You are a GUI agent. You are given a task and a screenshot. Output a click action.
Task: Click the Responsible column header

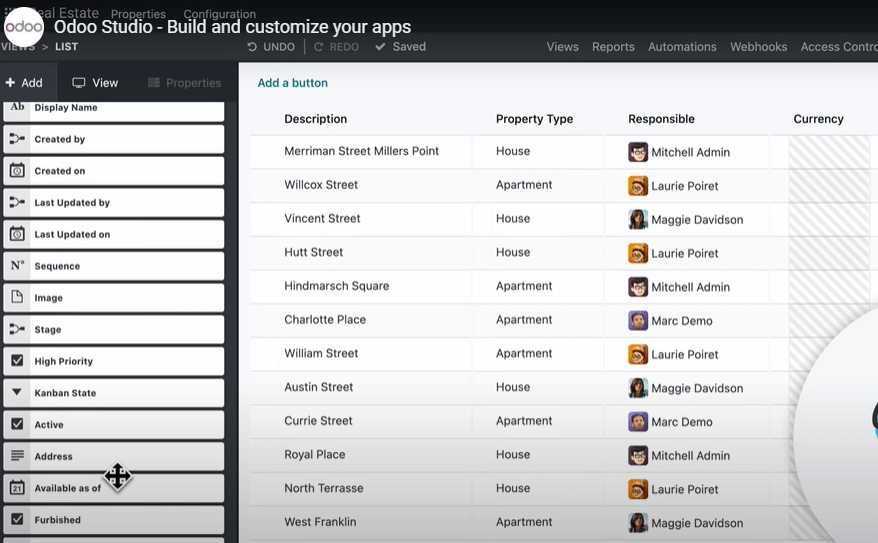pyautogui.click(x=661, y=119)
